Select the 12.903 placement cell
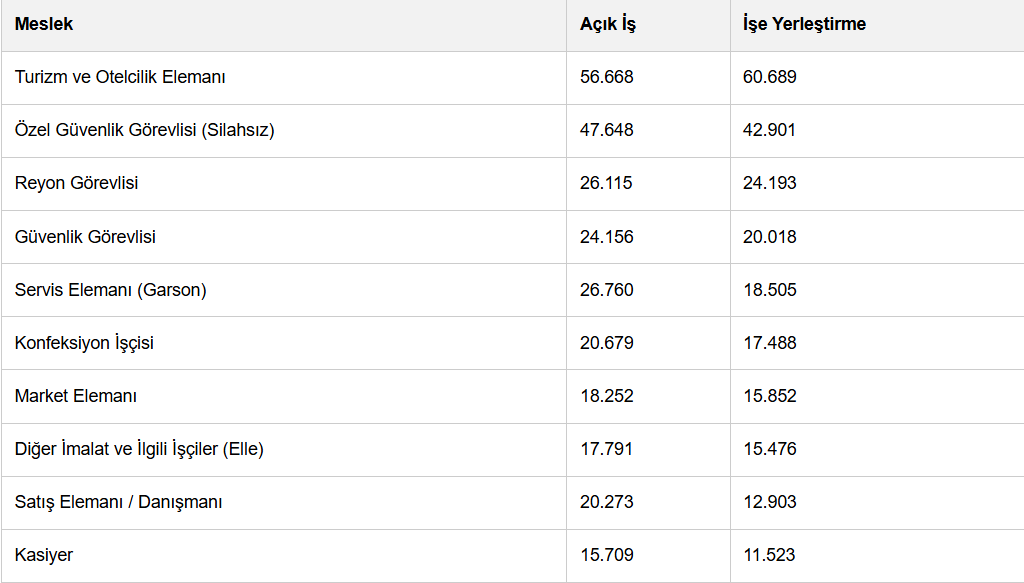The image size is (1024, 583). (877, 502)
